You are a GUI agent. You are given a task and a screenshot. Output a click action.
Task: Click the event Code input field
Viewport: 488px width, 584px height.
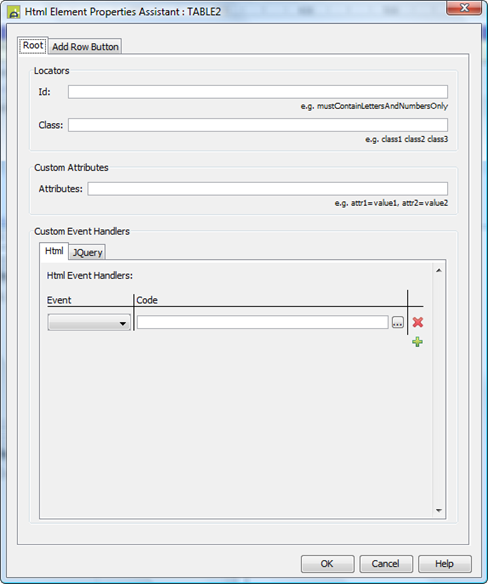click(263, 322)
